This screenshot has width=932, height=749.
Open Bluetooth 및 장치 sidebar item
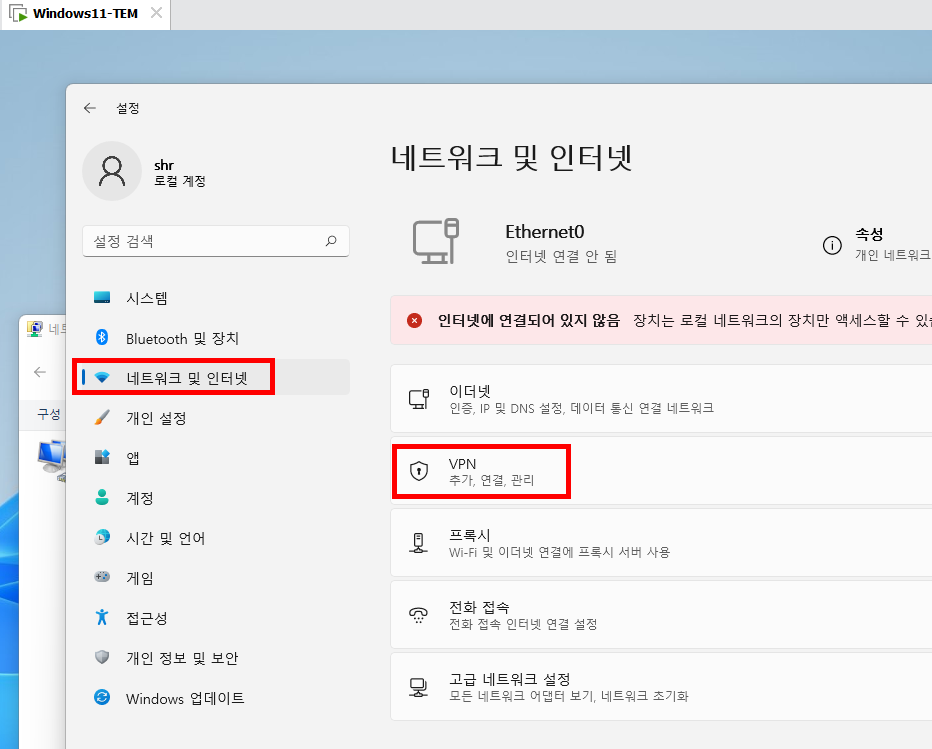[x=216, y=338]
